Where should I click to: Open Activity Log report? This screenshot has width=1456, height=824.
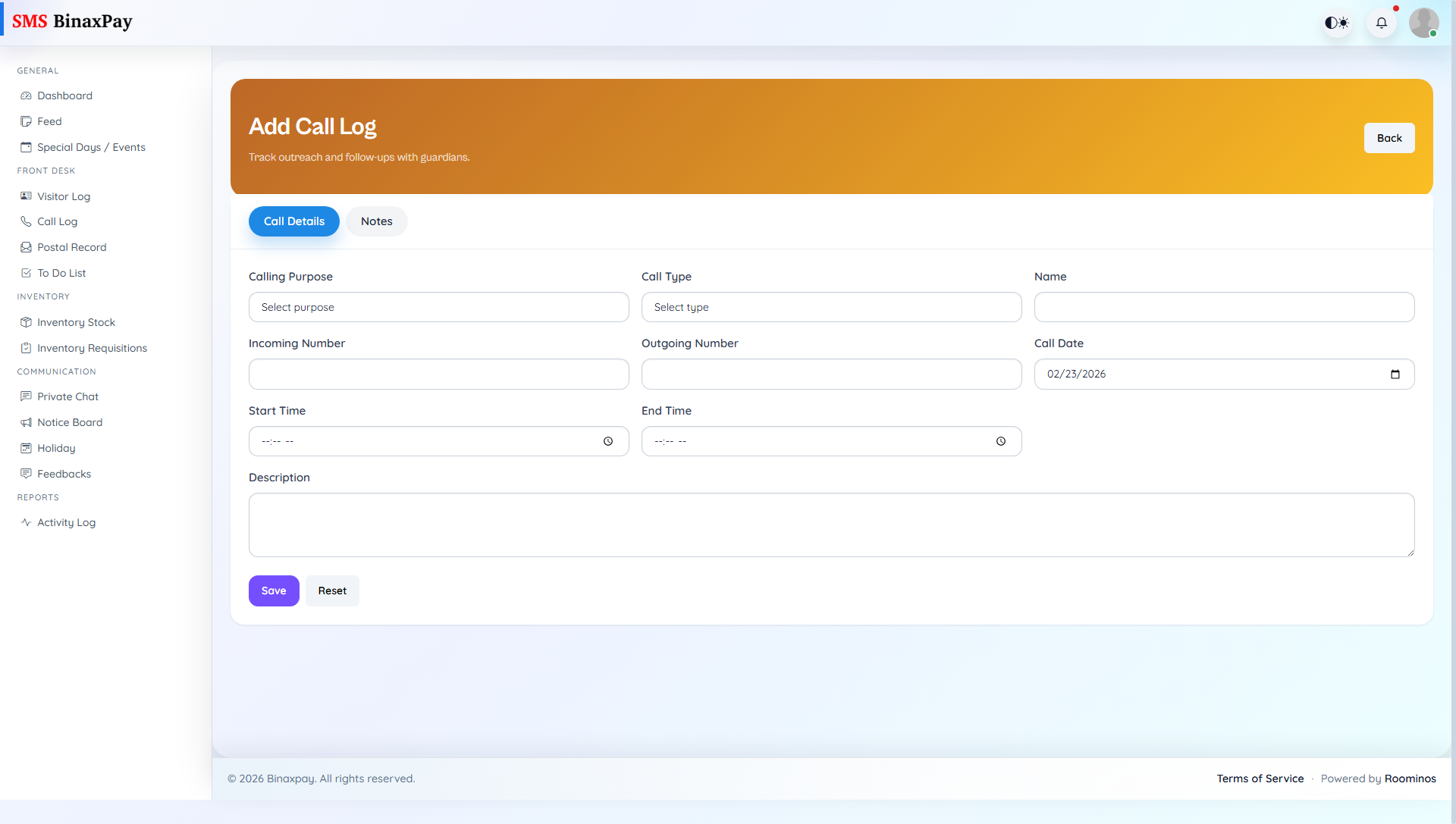click(x=66, y=522)
